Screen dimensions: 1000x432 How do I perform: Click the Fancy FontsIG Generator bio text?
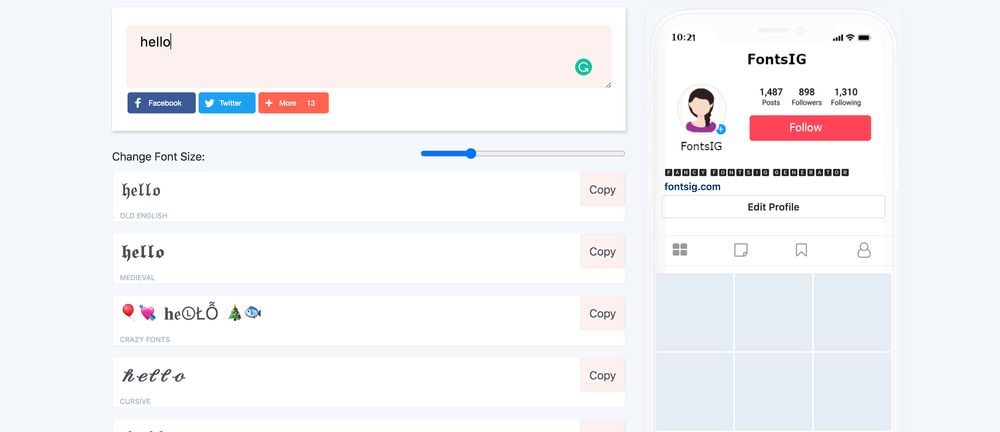pyautogui.click(x=757, y=172)
